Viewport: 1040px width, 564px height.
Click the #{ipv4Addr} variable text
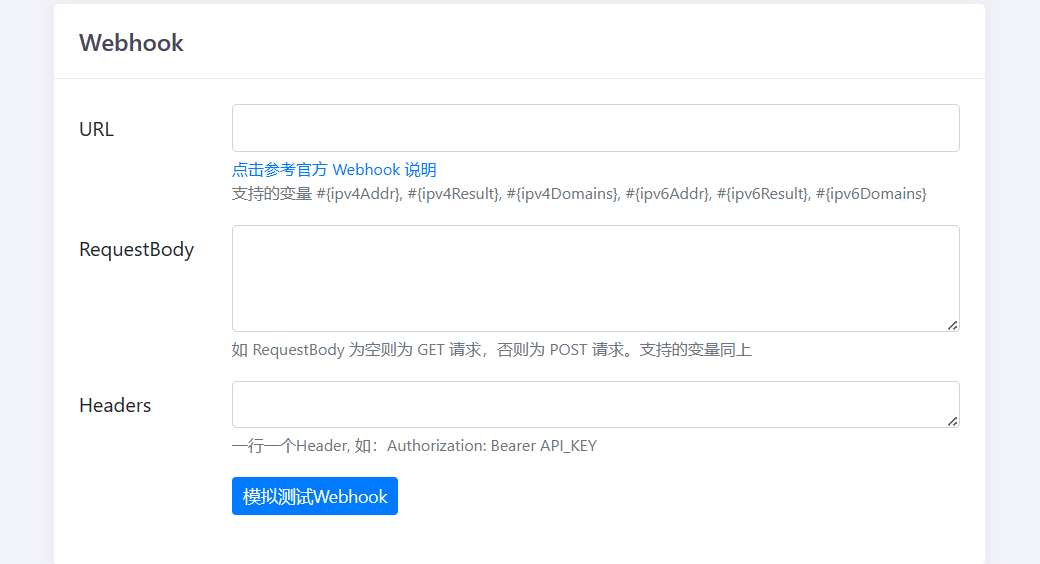click(x=358, y=194)
